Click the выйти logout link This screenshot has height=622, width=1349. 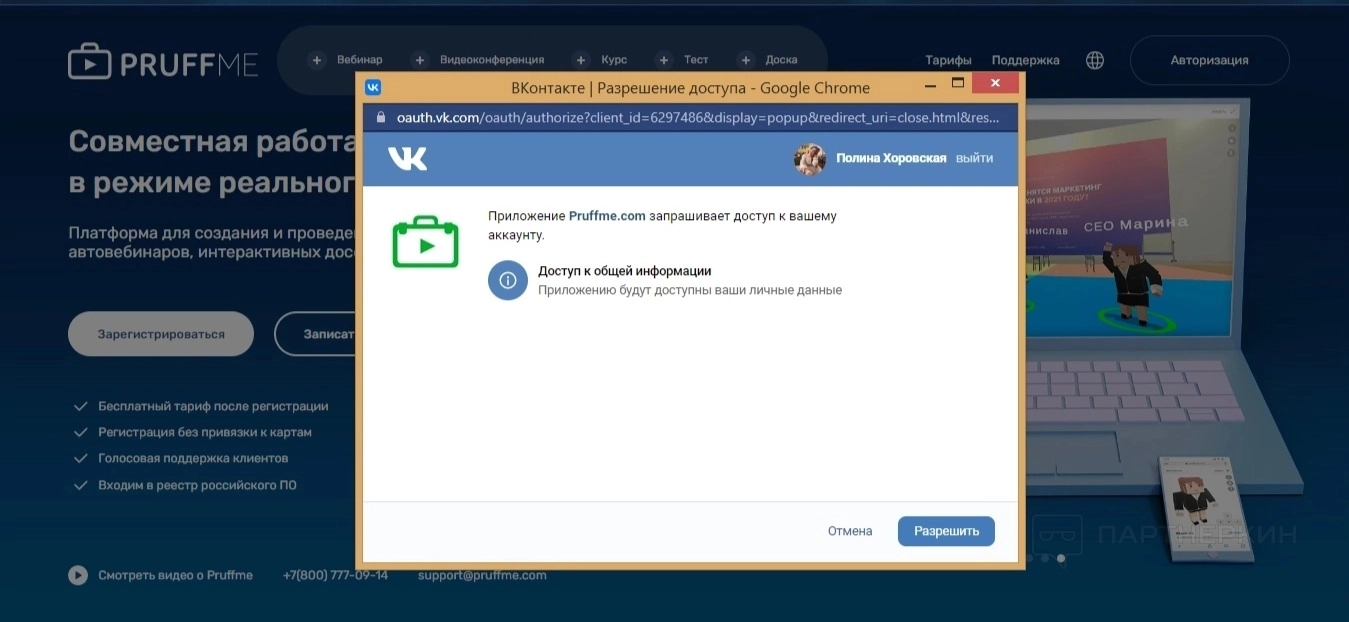point(974,159)
